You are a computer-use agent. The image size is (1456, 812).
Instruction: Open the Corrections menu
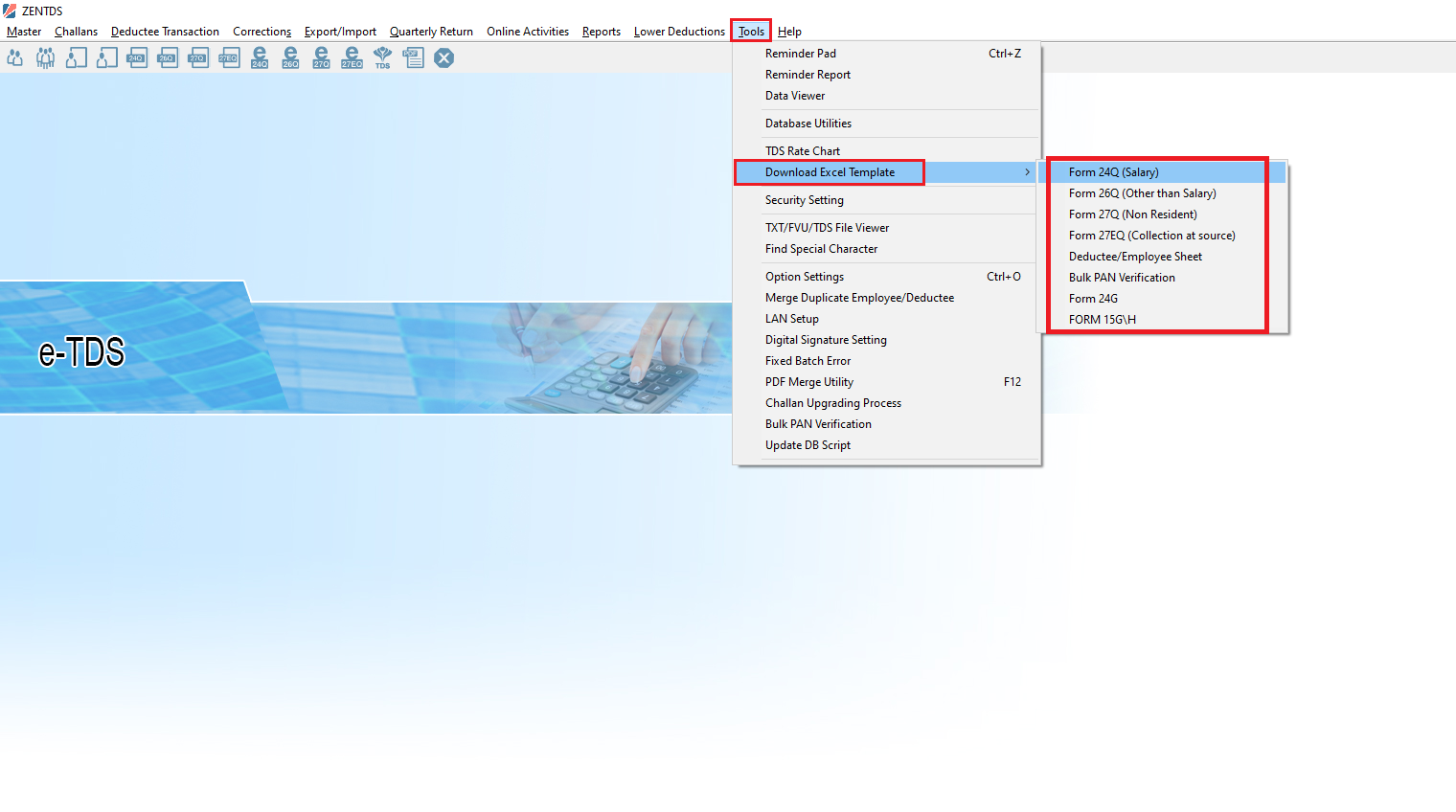(262, 32)
